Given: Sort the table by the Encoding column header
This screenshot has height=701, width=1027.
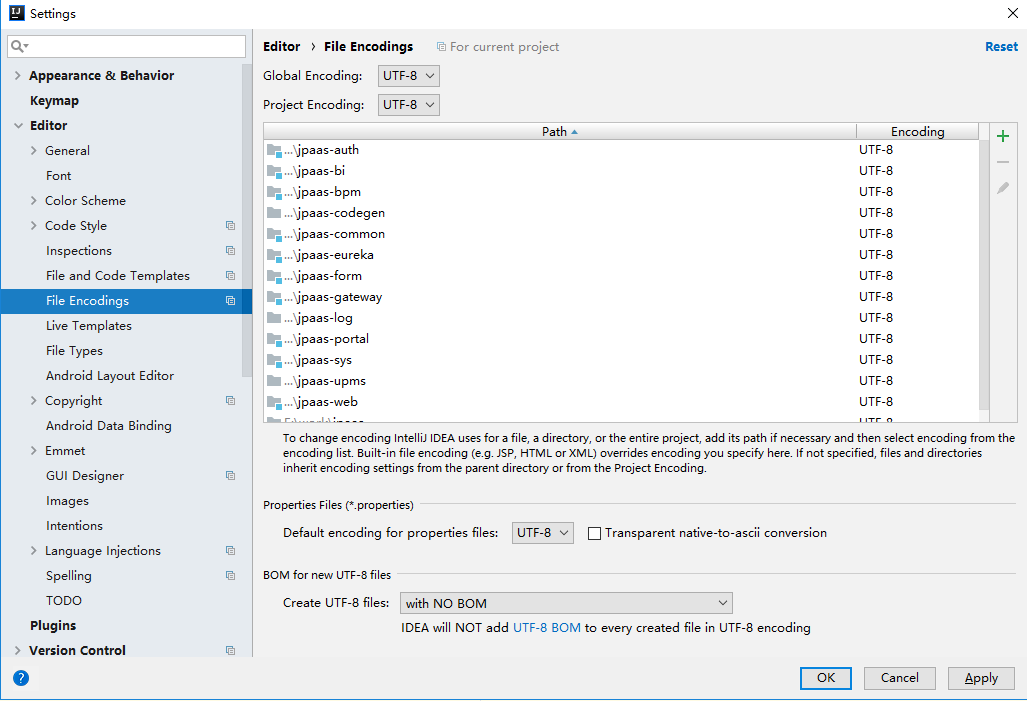Looking at the screenshot, I should pos(917,132).
